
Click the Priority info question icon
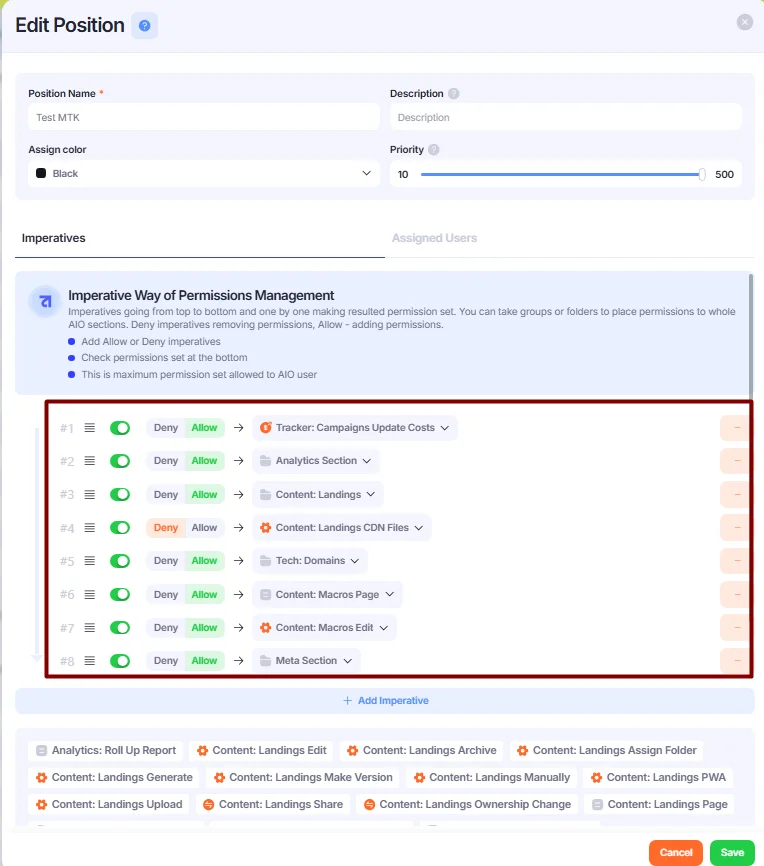pyautogui.click(x=434, y=150)
